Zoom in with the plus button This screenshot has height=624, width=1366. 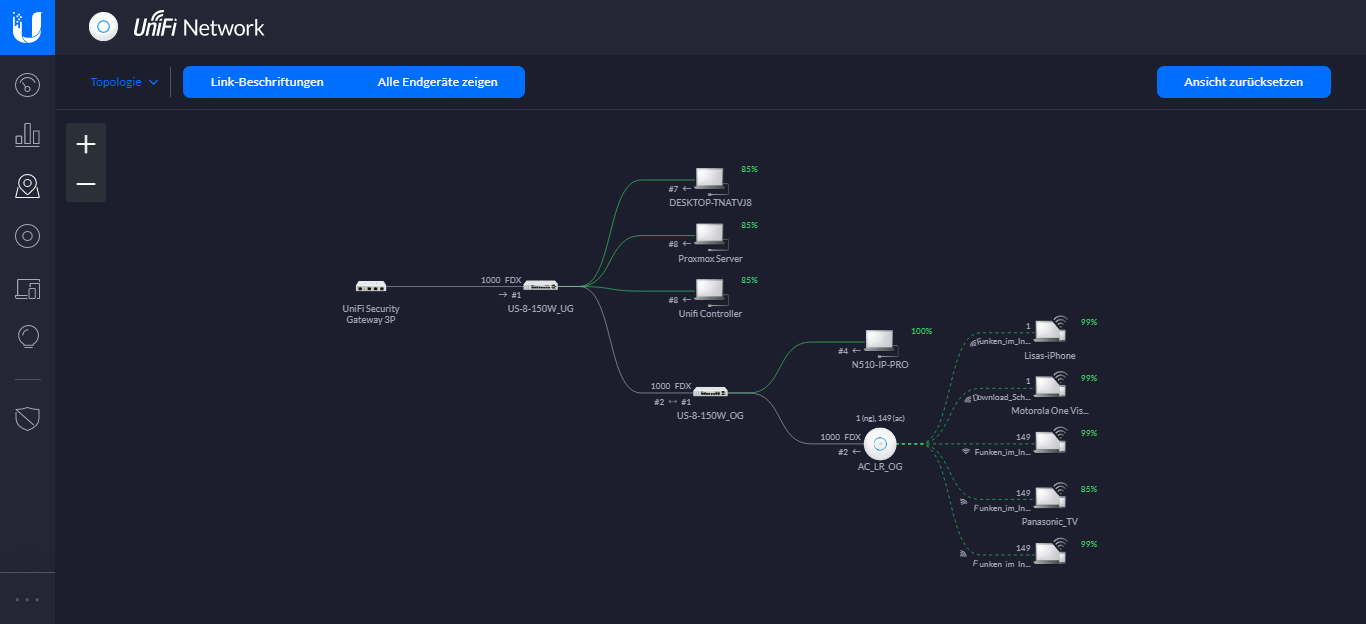tap(86, 144)
